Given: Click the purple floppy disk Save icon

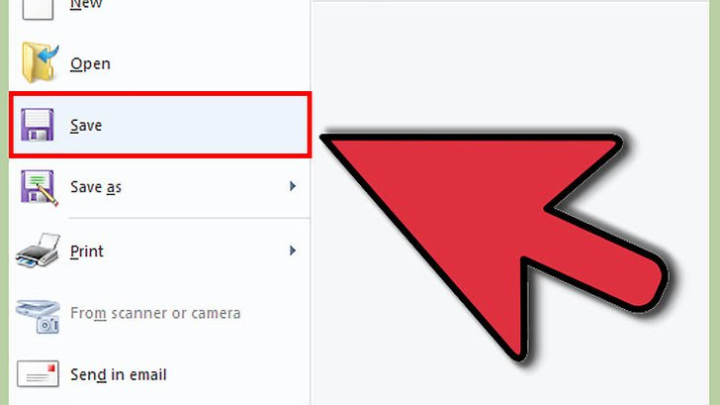Looking at the screenshot, I should [37, 124].
